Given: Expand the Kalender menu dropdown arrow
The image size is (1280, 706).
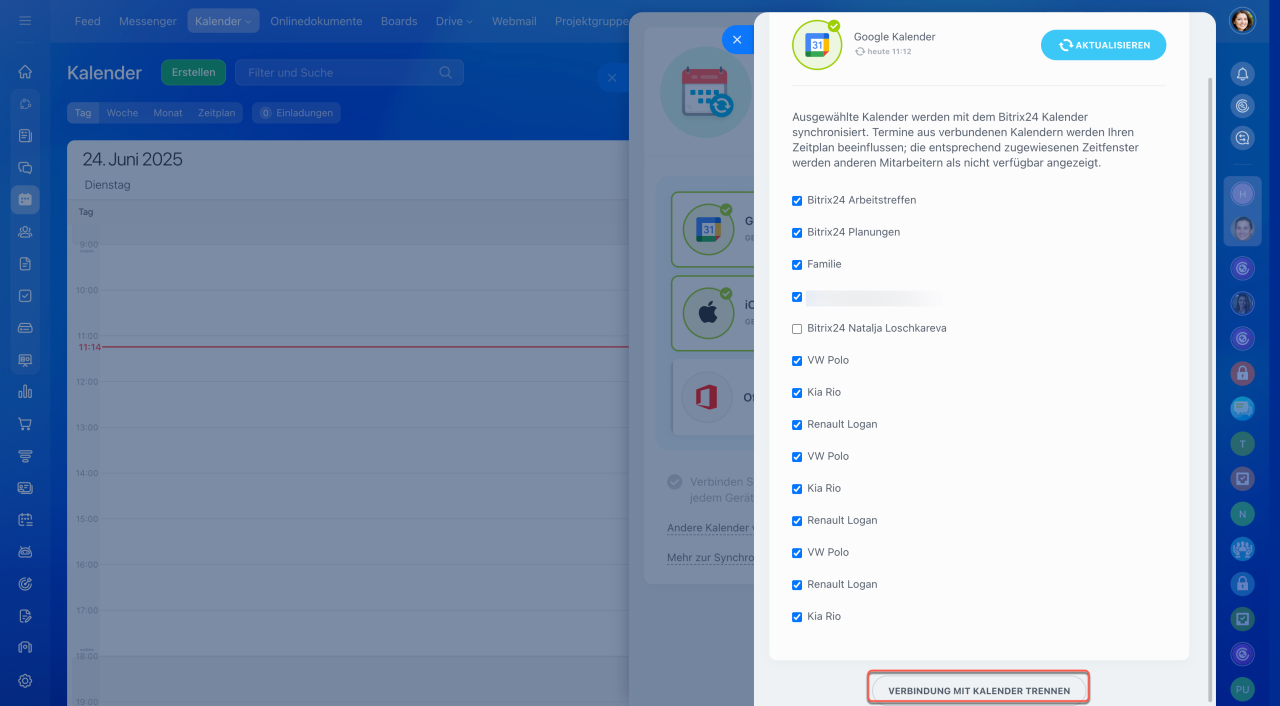Looking at the screenshot, I should [x=248, y=22].
